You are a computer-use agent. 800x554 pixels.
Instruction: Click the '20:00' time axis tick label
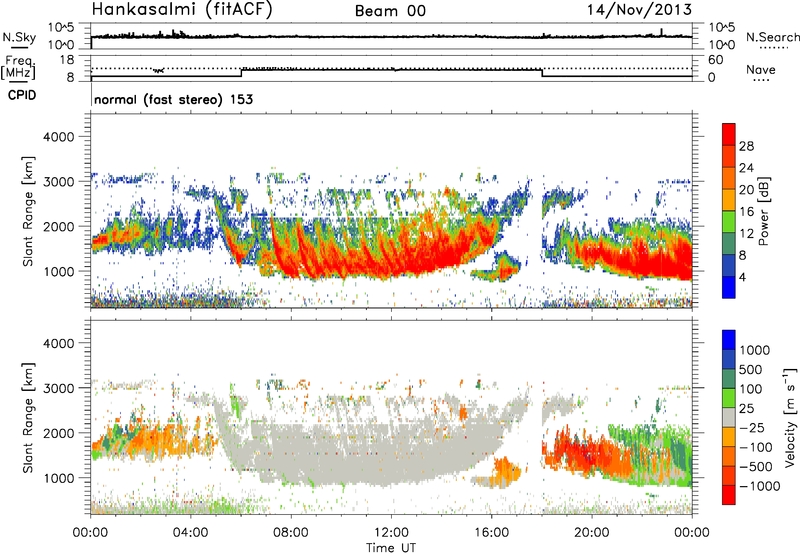point(592,533)
